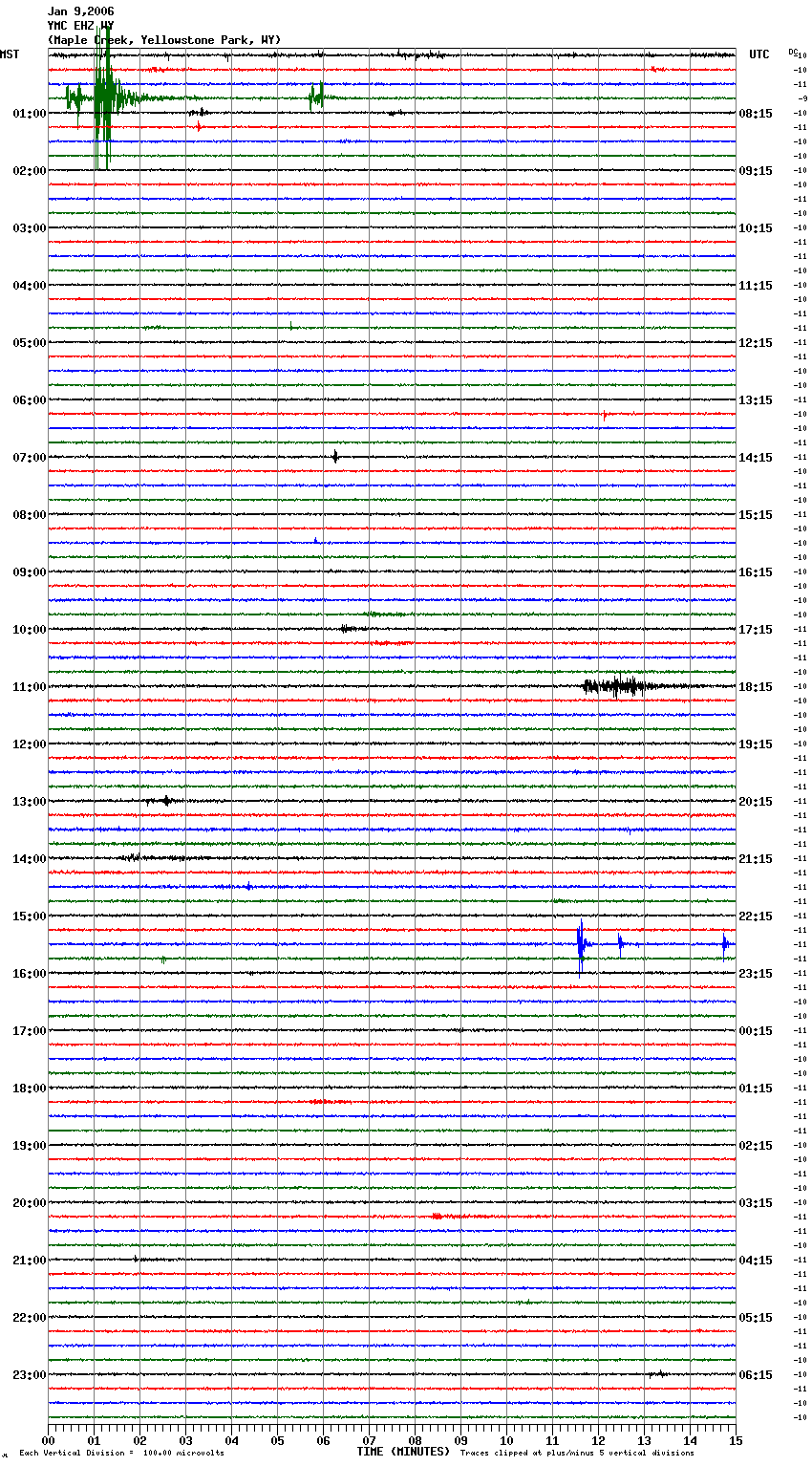Pick the 06:15 UTC time label
This screenshot has height=1466, width=812.
756,1375
